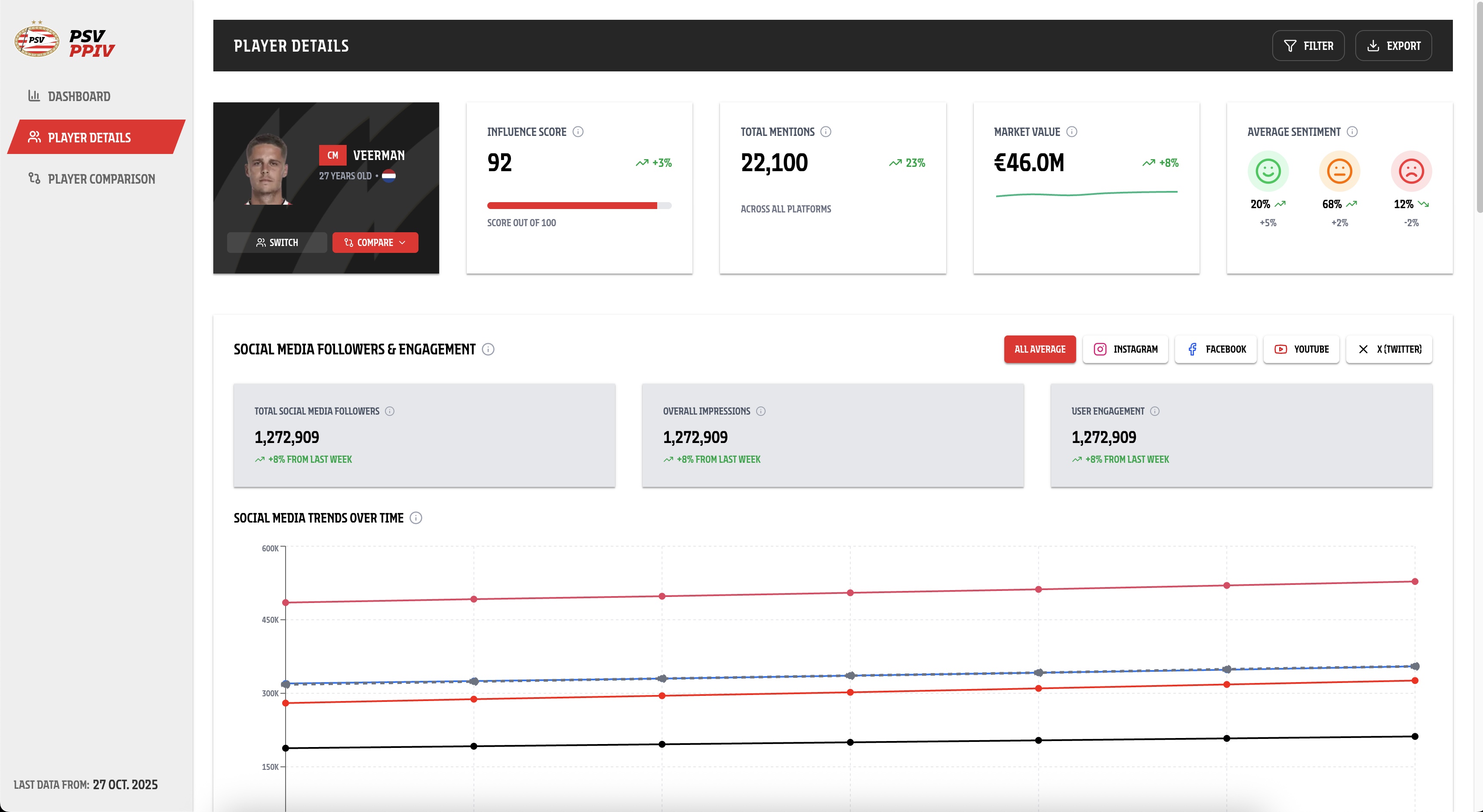Switch to All Average platform filter
The image size is (1483, 812).
(x=1040, y=349)
